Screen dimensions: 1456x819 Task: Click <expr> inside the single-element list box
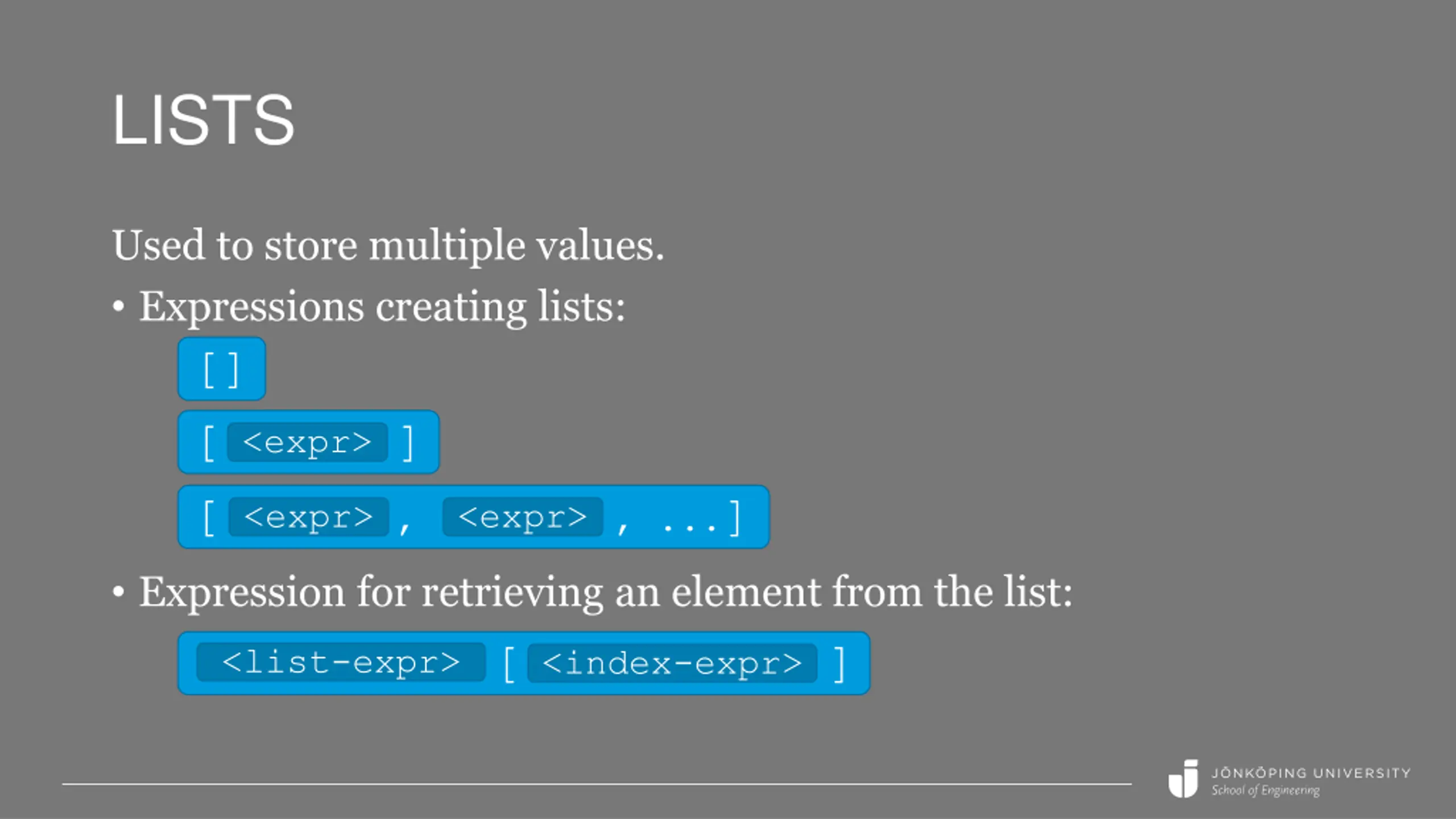pyautogui.click(x=307, y=442)
